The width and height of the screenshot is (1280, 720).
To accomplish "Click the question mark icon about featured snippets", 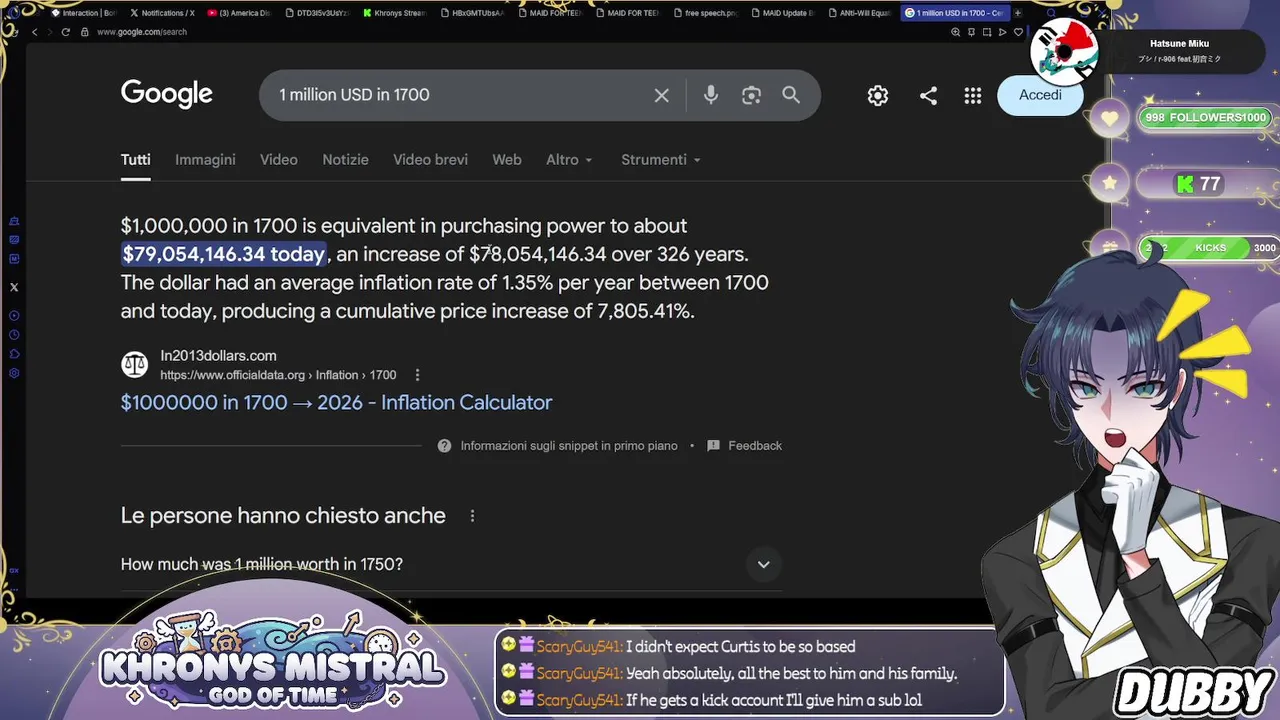I will coord(444,446).
